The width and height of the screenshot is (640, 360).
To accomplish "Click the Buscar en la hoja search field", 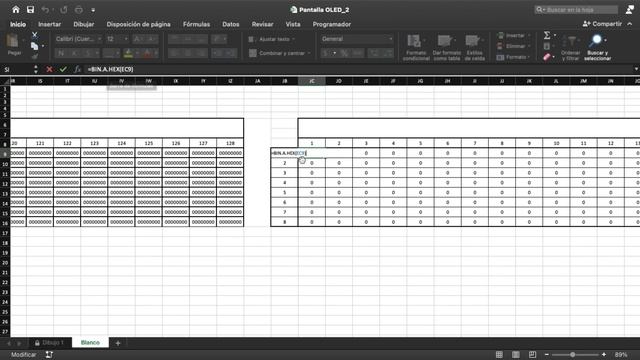I will pos(576,9).
